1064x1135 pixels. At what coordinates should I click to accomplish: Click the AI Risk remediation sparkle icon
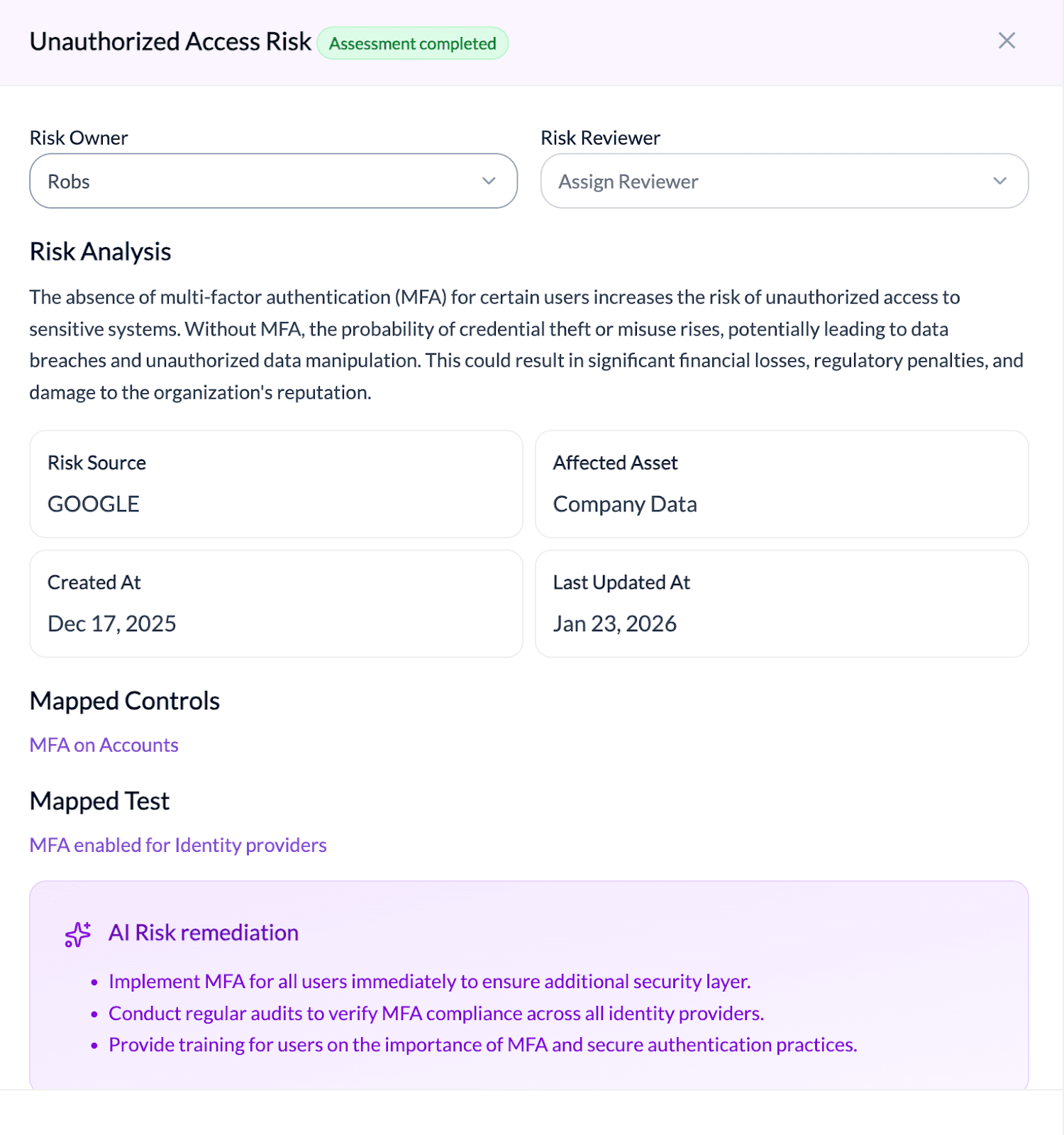click(x=78, y=934)
